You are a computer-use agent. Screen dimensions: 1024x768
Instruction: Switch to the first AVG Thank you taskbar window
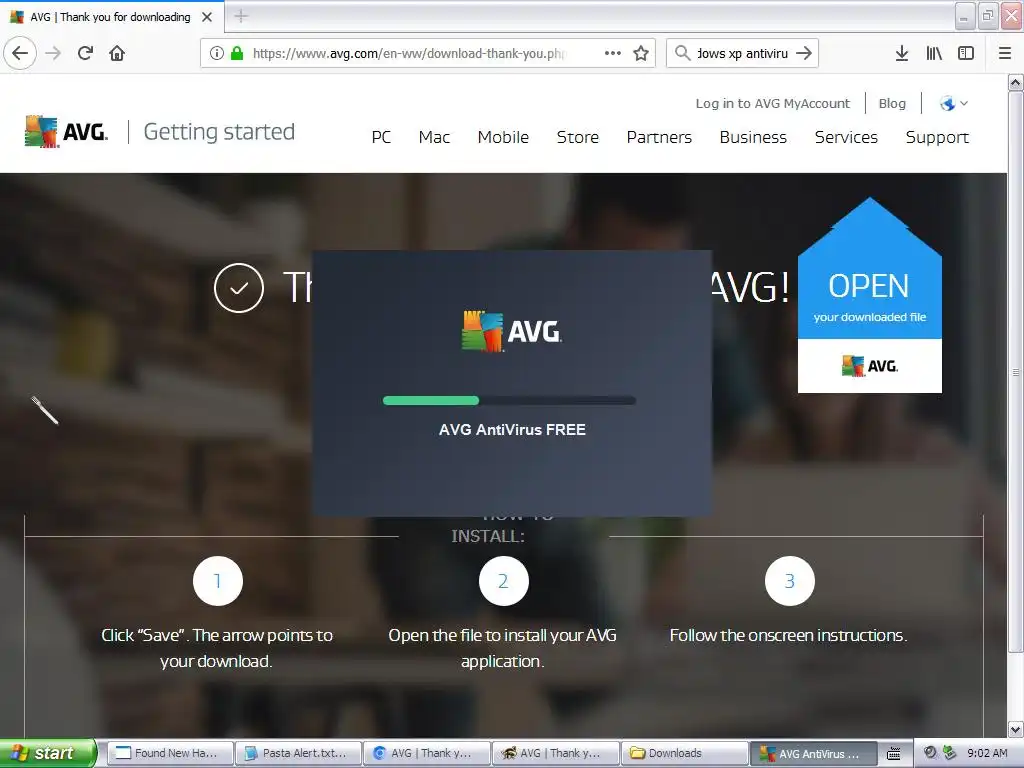(x=426, y=753)
